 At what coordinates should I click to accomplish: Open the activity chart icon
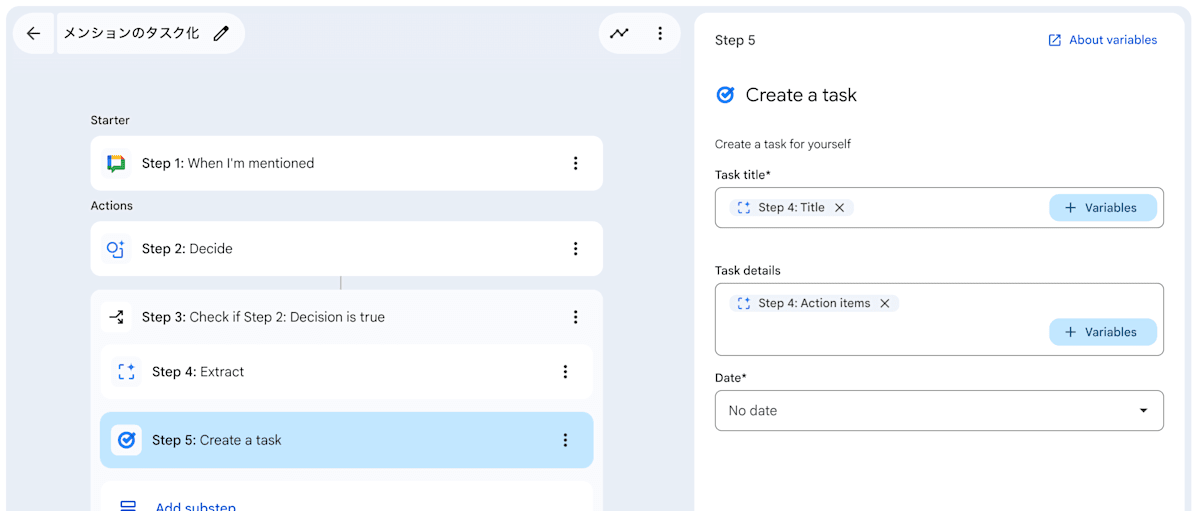click(x=620, y=33)
